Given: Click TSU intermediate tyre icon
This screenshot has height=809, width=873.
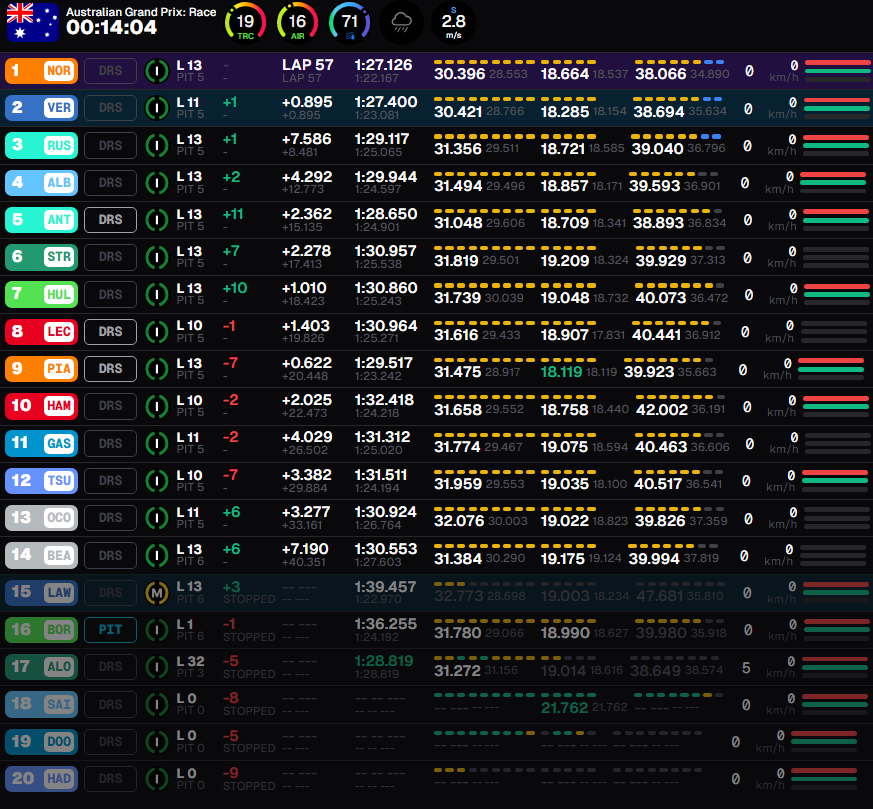Looking at the screenshot, I should [156, 481].
